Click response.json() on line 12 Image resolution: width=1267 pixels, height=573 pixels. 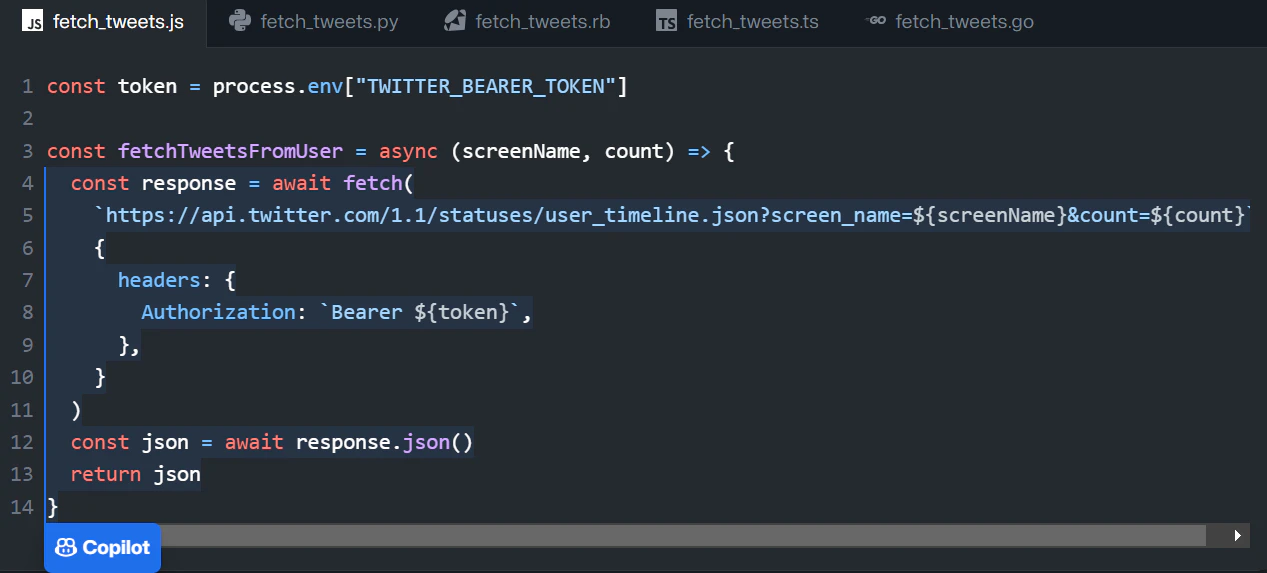tap(384, 442)
